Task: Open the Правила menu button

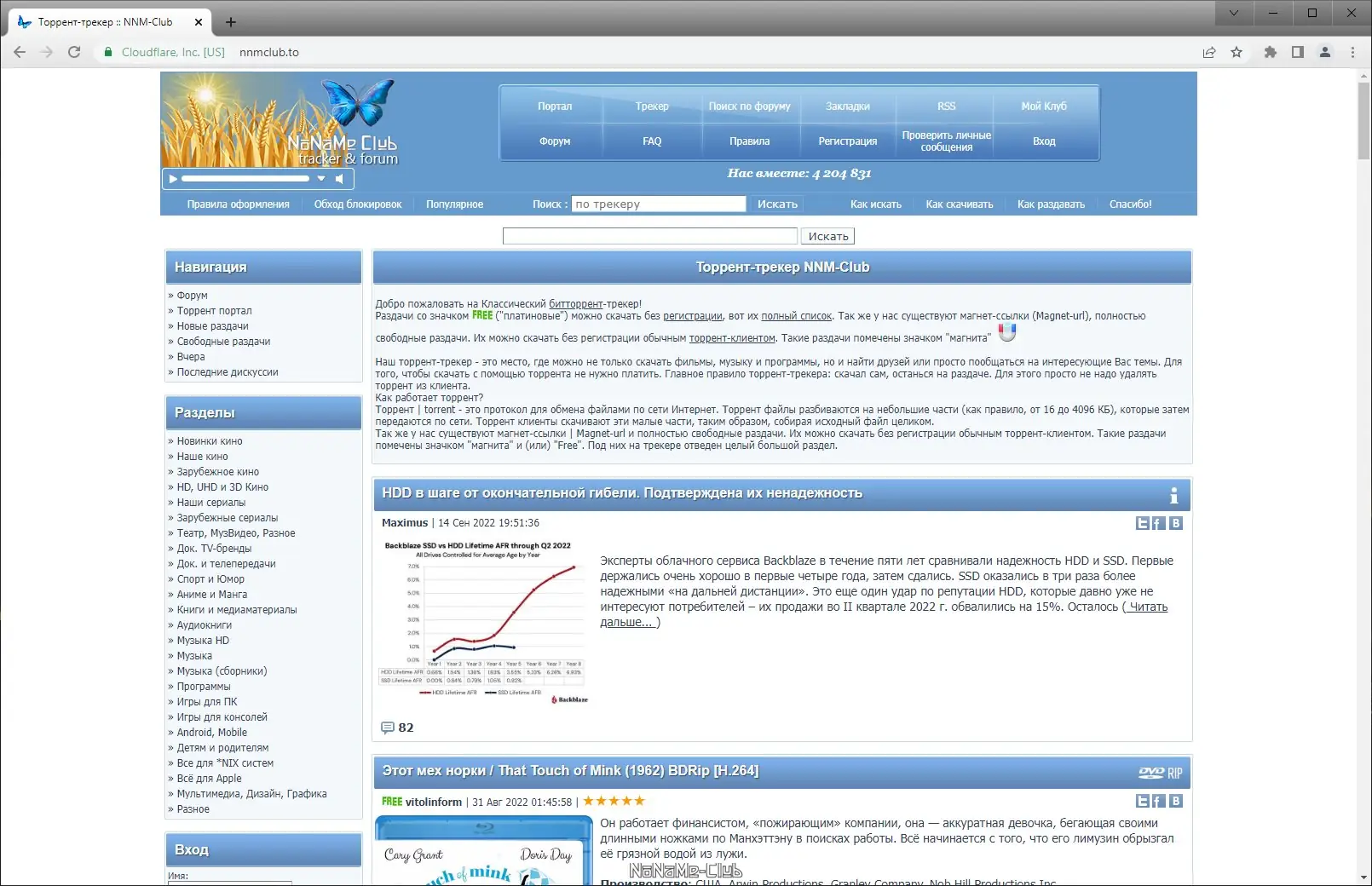Action: pyautogui.click(x=750, y=141)
